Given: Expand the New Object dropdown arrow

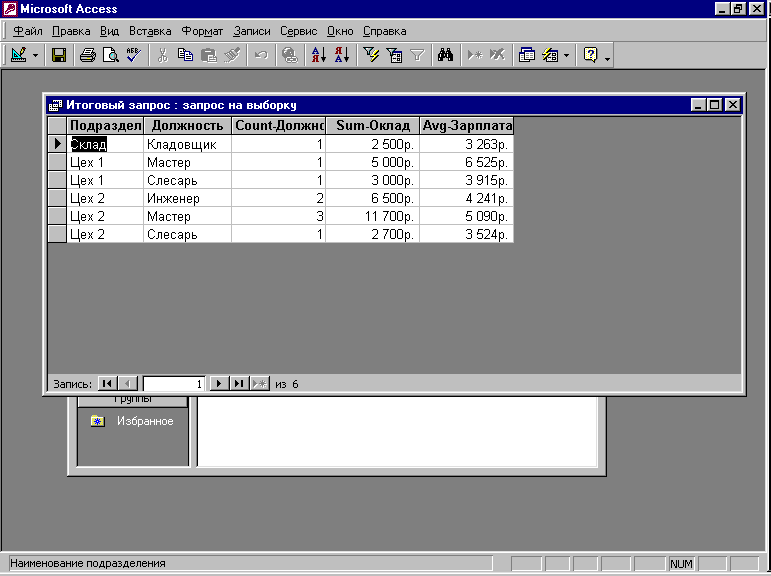Looking at the screenshot, I should click(566, 56).
